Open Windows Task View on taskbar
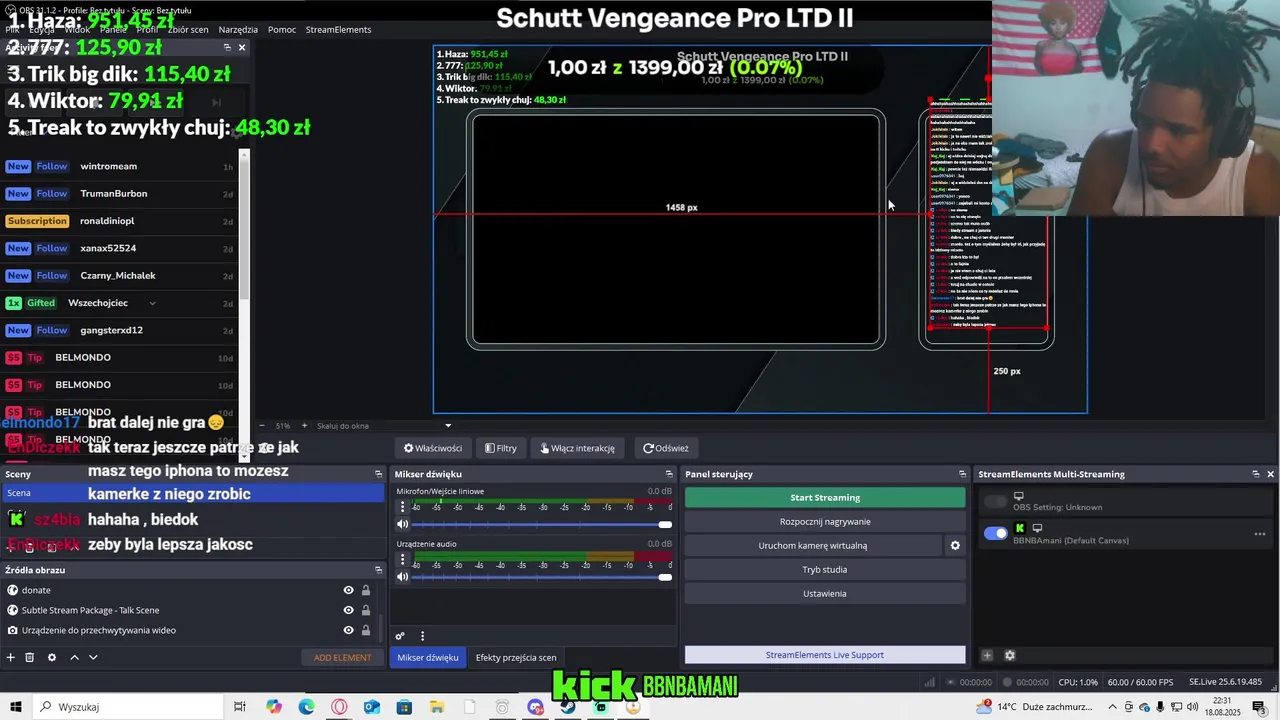Viewport: 1280px width, 720px height. pos(240,707)
